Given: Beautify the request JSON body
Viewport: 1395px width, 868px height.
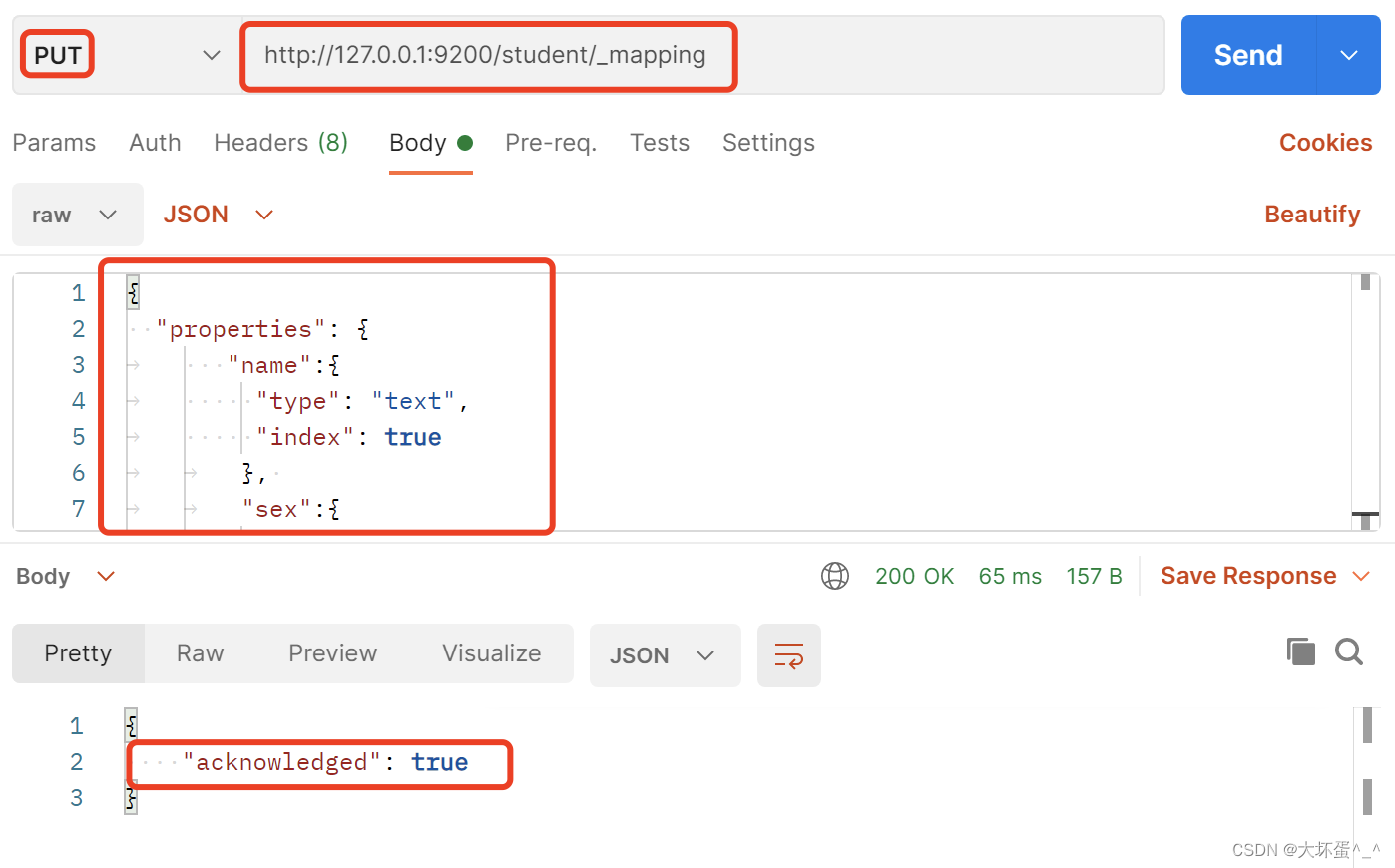Looking at the screenshot, I should pos(1312,215).
